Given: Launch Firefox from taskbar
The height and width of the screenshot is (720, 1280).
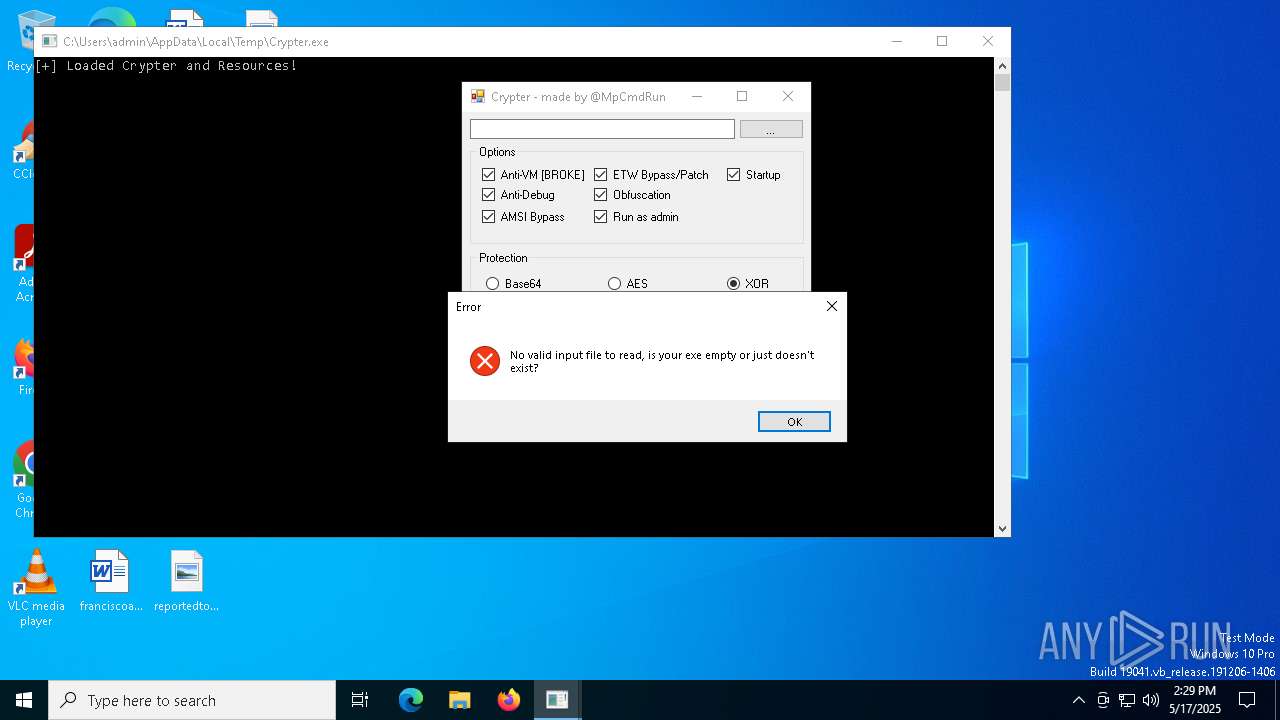Looking at the screenshot, I should tap(508, 700).
